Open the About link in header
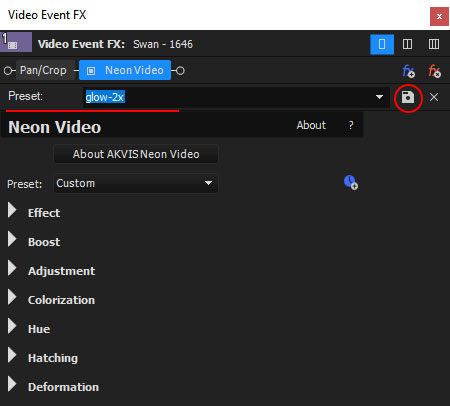The width and height of the screenshot is (450, 406). coord(311,125)
